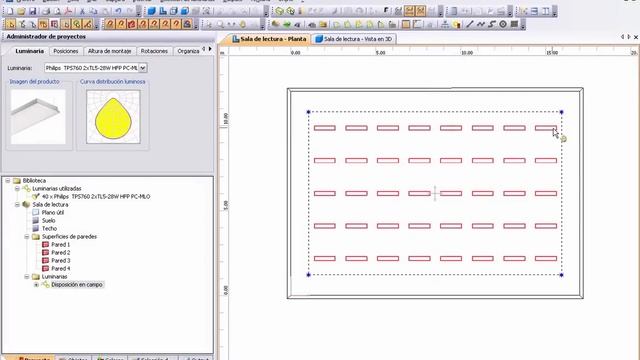Screen dimensions: 640x360
Task: Click the New project icon
Action: [10, 11]
